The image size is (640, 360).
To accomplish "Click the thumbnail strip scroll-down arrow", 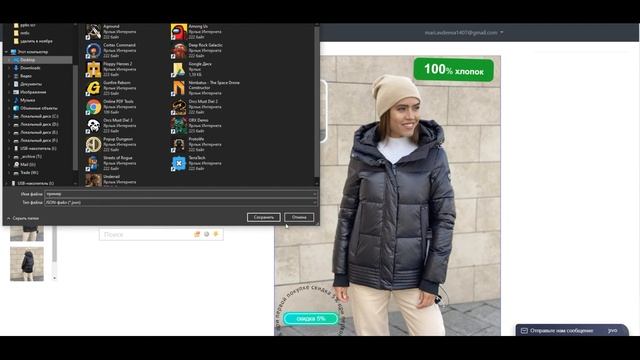I will pyautogui.click(x=54, y=278).
